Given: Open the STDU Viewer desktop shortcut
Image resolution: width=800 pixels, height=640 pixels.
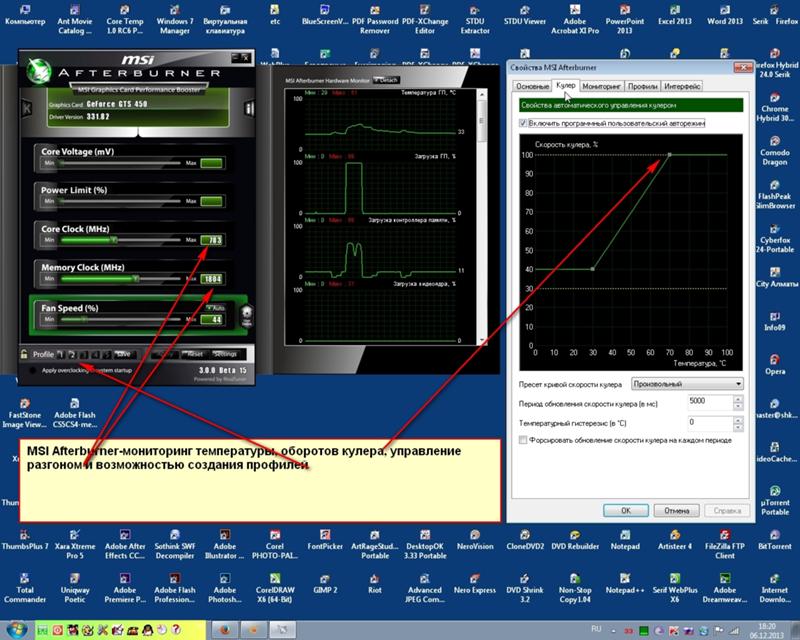Looking at the screenshot, I should click(x=524, y=15).
